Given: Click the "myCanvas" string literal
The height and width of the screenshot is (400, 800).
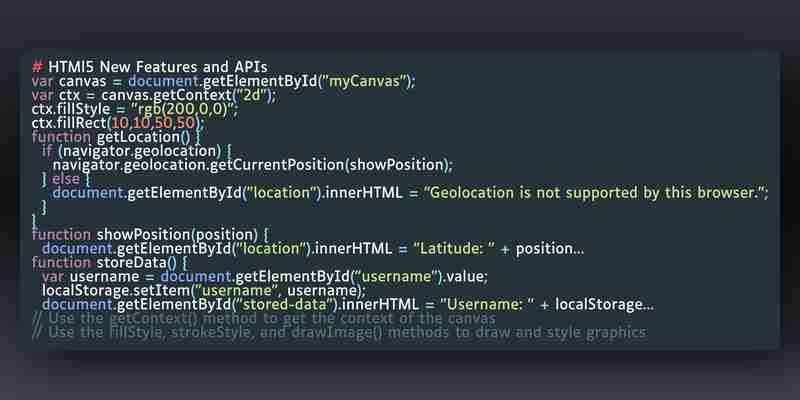Looking at the screenshot, I should tap(364, 81).
